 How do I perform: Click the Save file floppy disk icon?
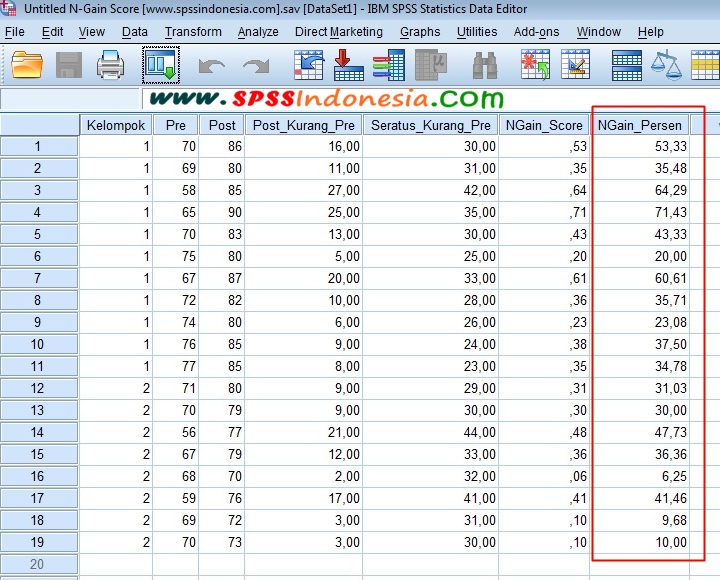(69, 65)
